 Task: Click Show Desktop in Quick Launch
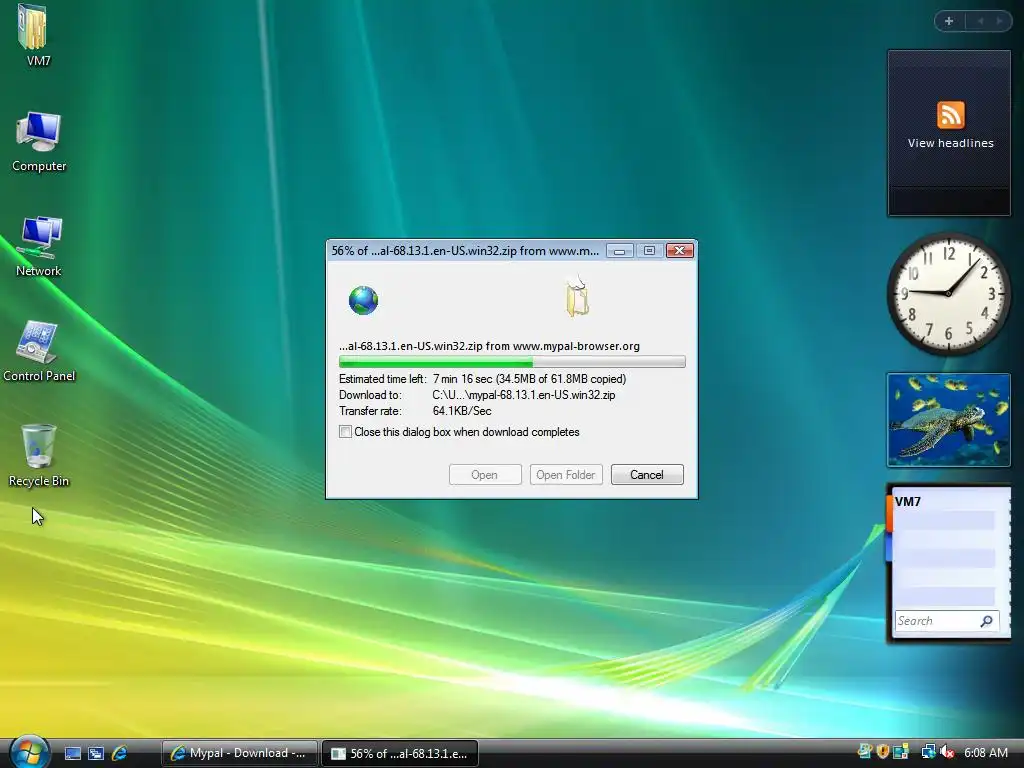pyautogui.click(x=72, y=753)
